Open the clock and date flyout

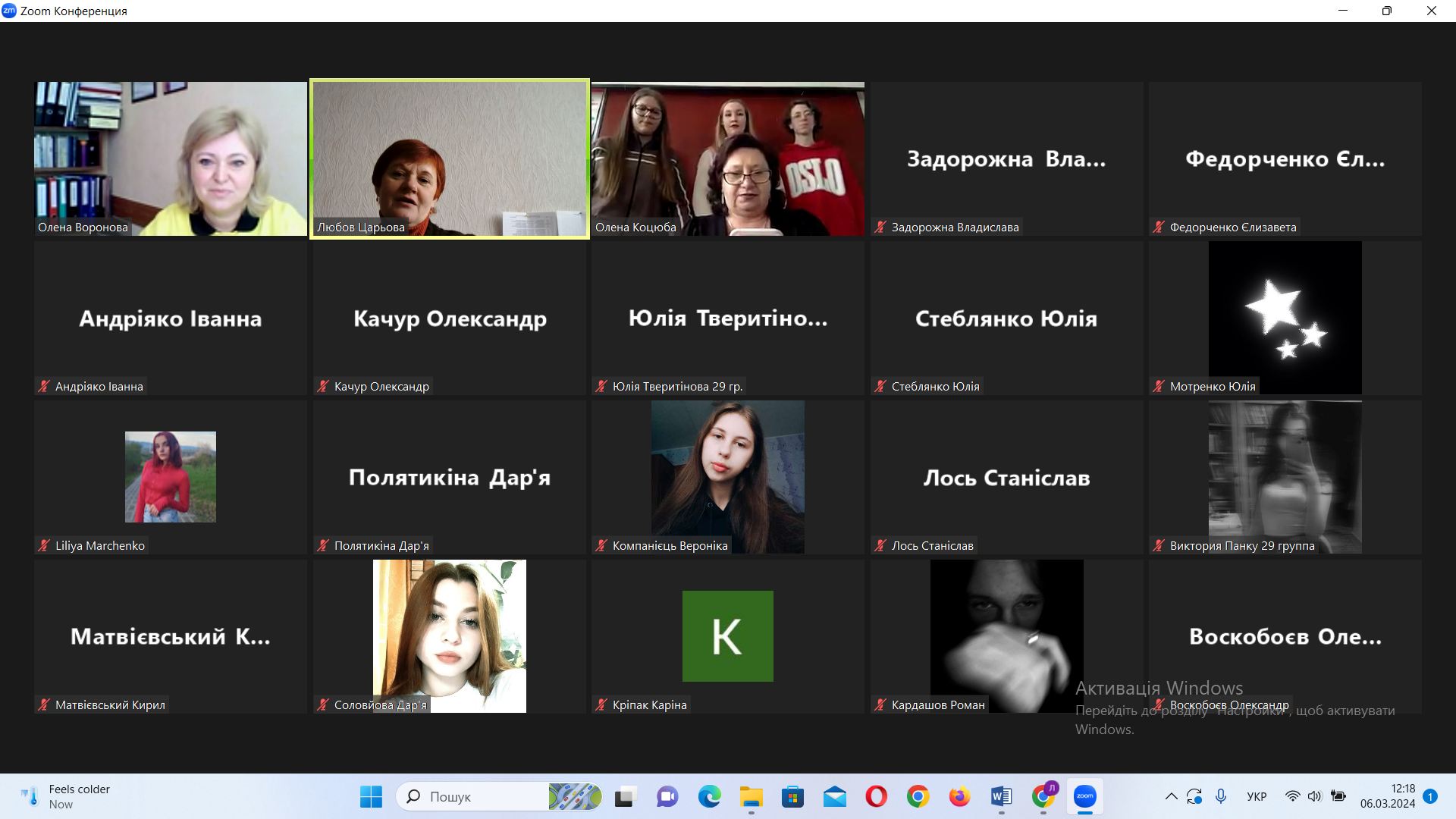click(1387, 796)
